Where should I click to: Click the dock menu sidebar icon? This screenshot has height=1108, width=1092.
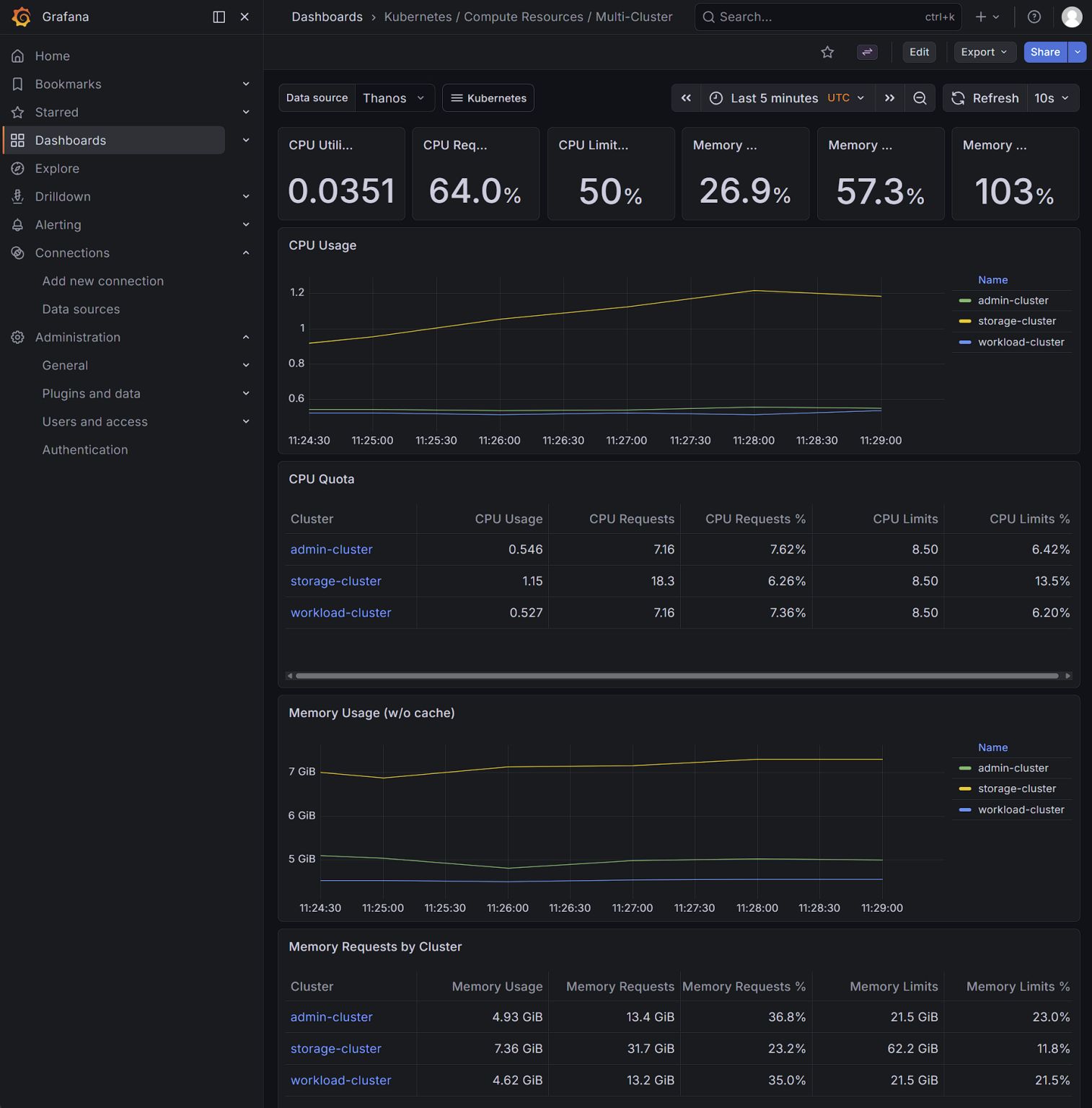(x=219, y=17)
